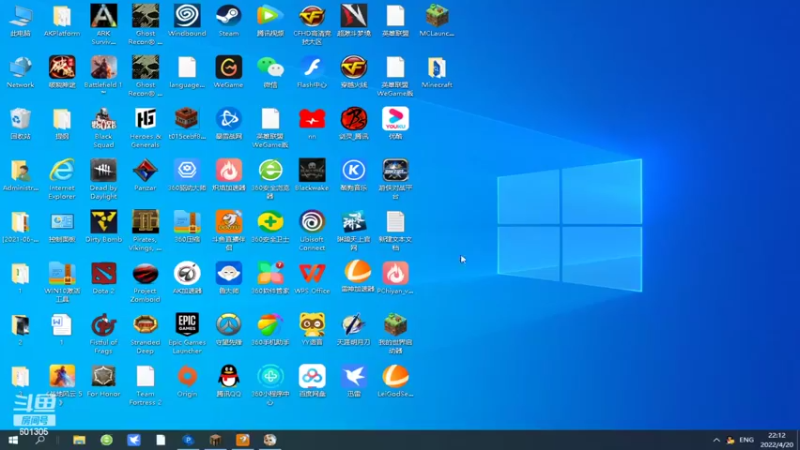Open the ARK Survival desktop icon
Image resolution: width=800 pixels, height=450 pixels.
click(104, 24)
